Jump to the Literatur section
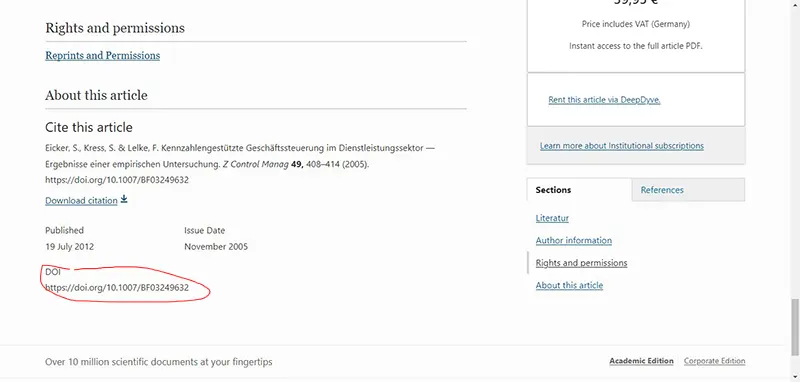The height and width of the screenshot is (382, 800). [552, 218]
